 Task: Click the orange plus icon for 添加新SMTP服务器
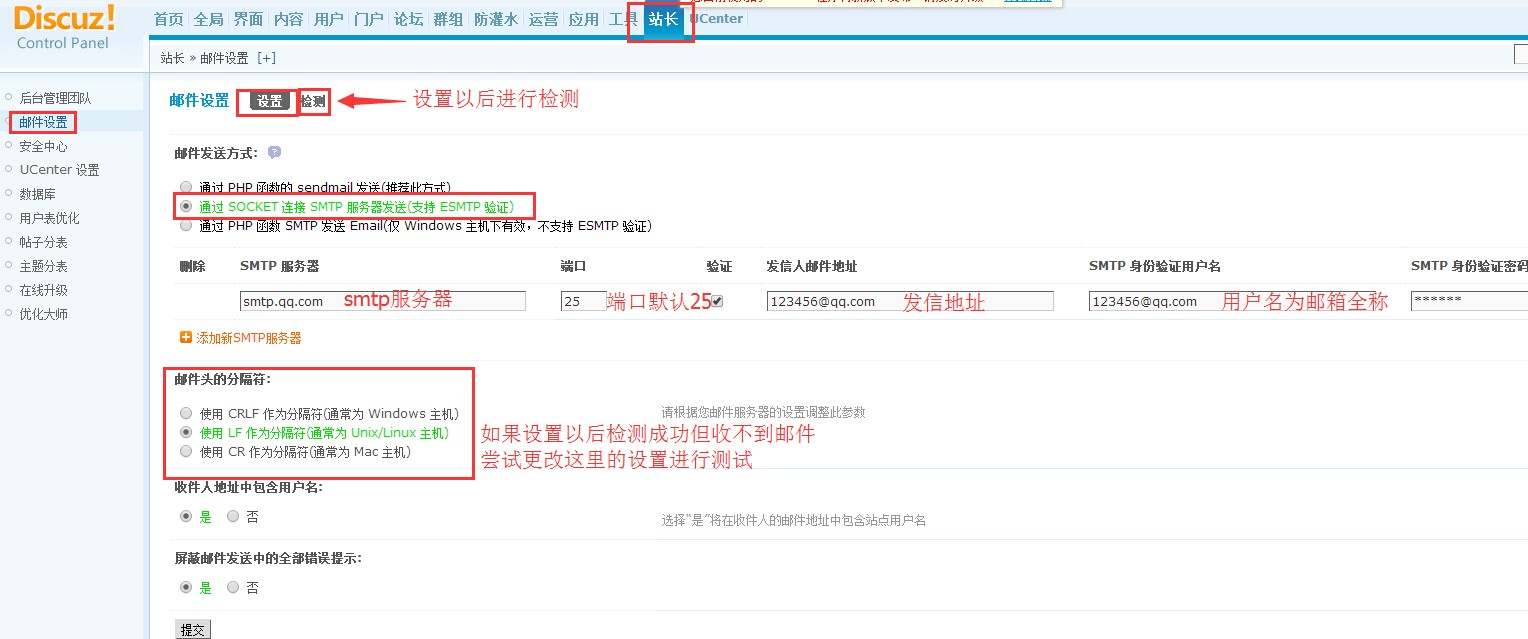(x=185, y=338)
